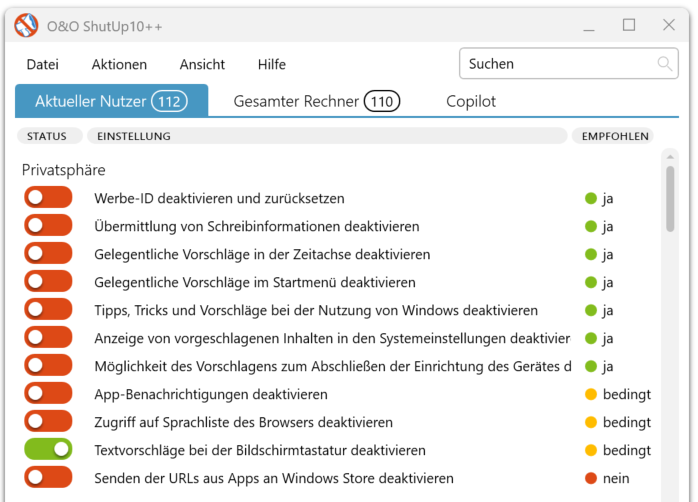Open the Aktionen menu
Image resolution: width=698 pixels, height=502 pixels.
pyautogui.click(x=119, y=64)
